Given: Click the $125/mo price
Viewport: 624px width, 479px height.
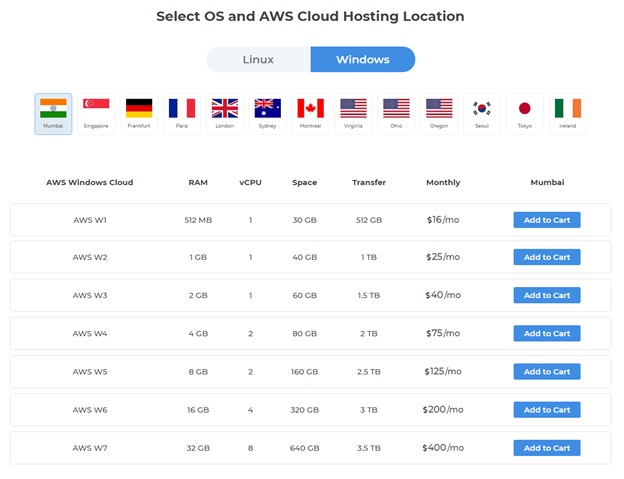Looking at the screenshot, I should point(443,371).
